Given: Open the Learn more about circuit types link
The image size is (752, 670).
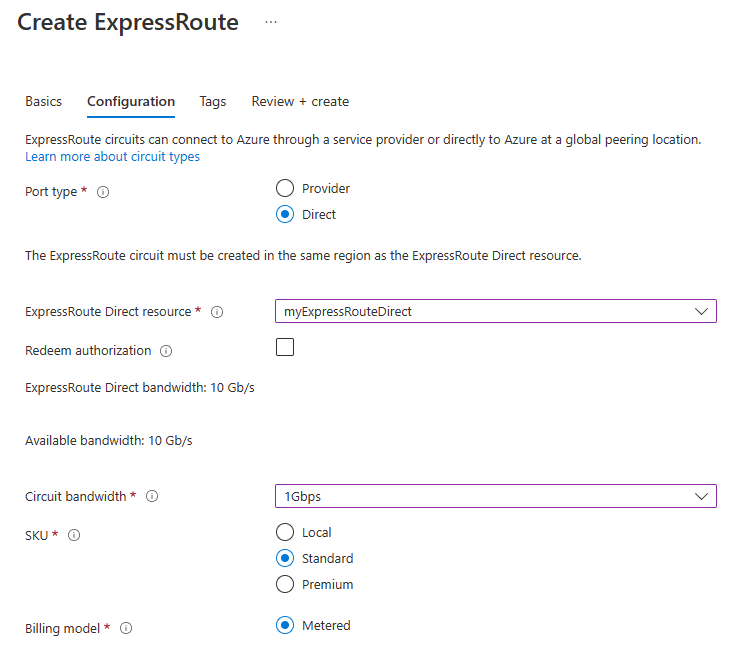Looking at the screenshot, I should point(112,157).
